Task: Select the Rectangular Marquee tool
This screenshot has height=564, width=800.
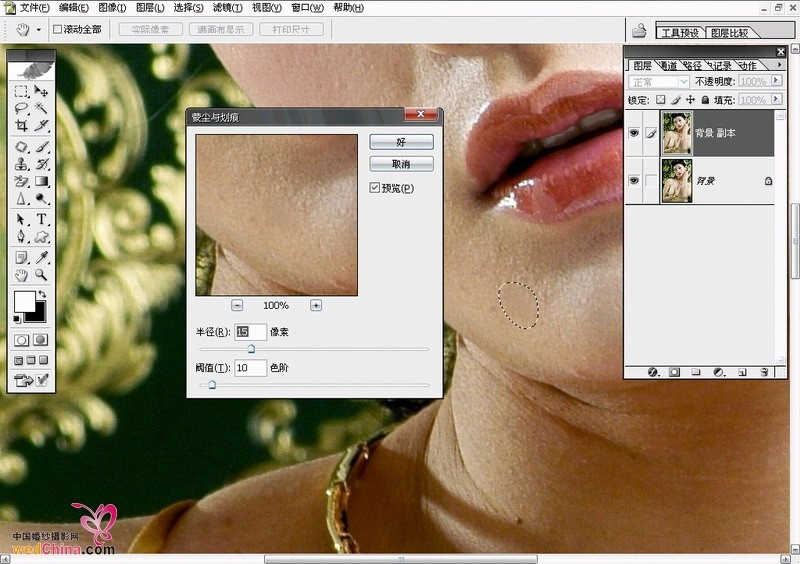Action: (21, 91)
